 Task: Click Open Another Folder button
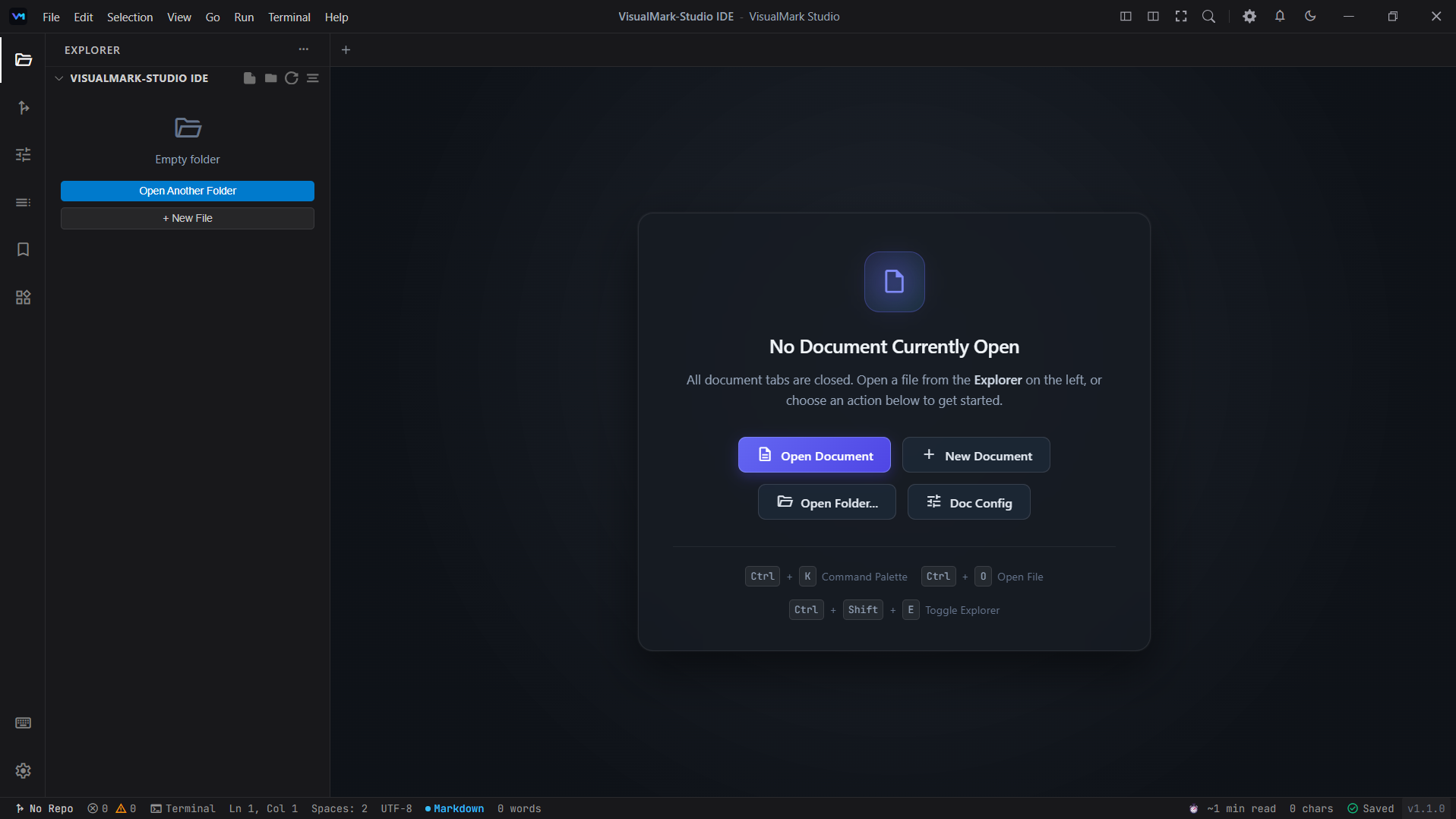(188, 191)
